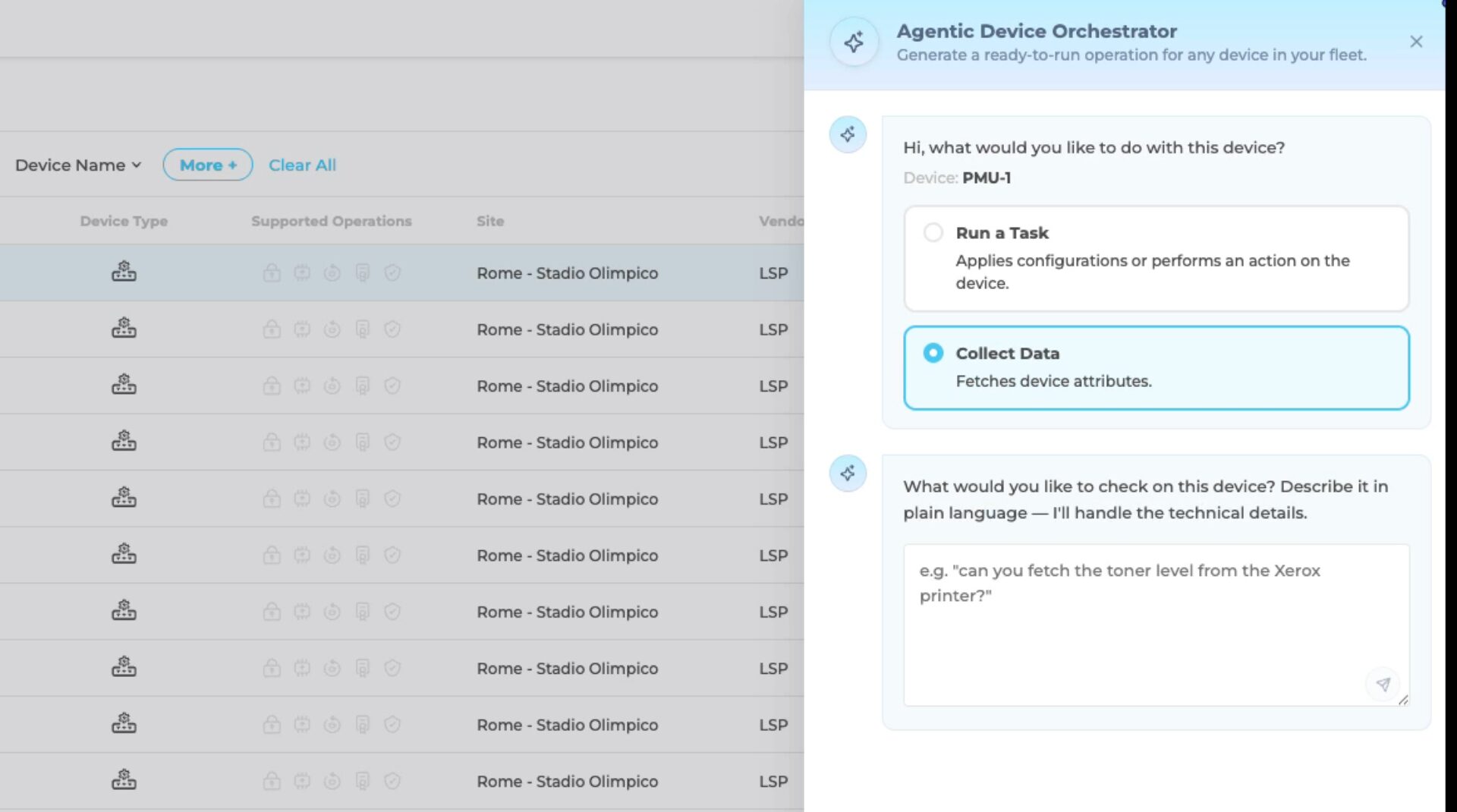Click the assistant avatar next to the greeting message

tap(848, 135)
